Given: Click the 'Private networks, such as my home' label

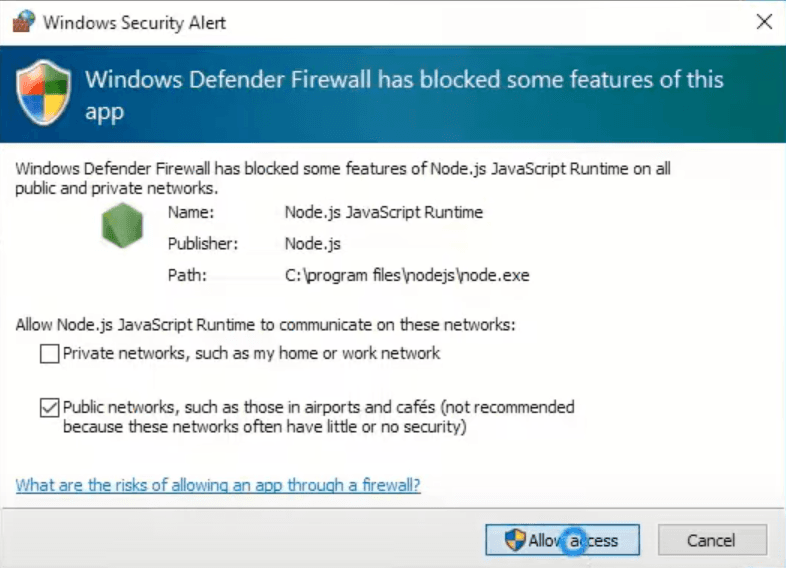Looking at the screenshot, I should 251,353.
